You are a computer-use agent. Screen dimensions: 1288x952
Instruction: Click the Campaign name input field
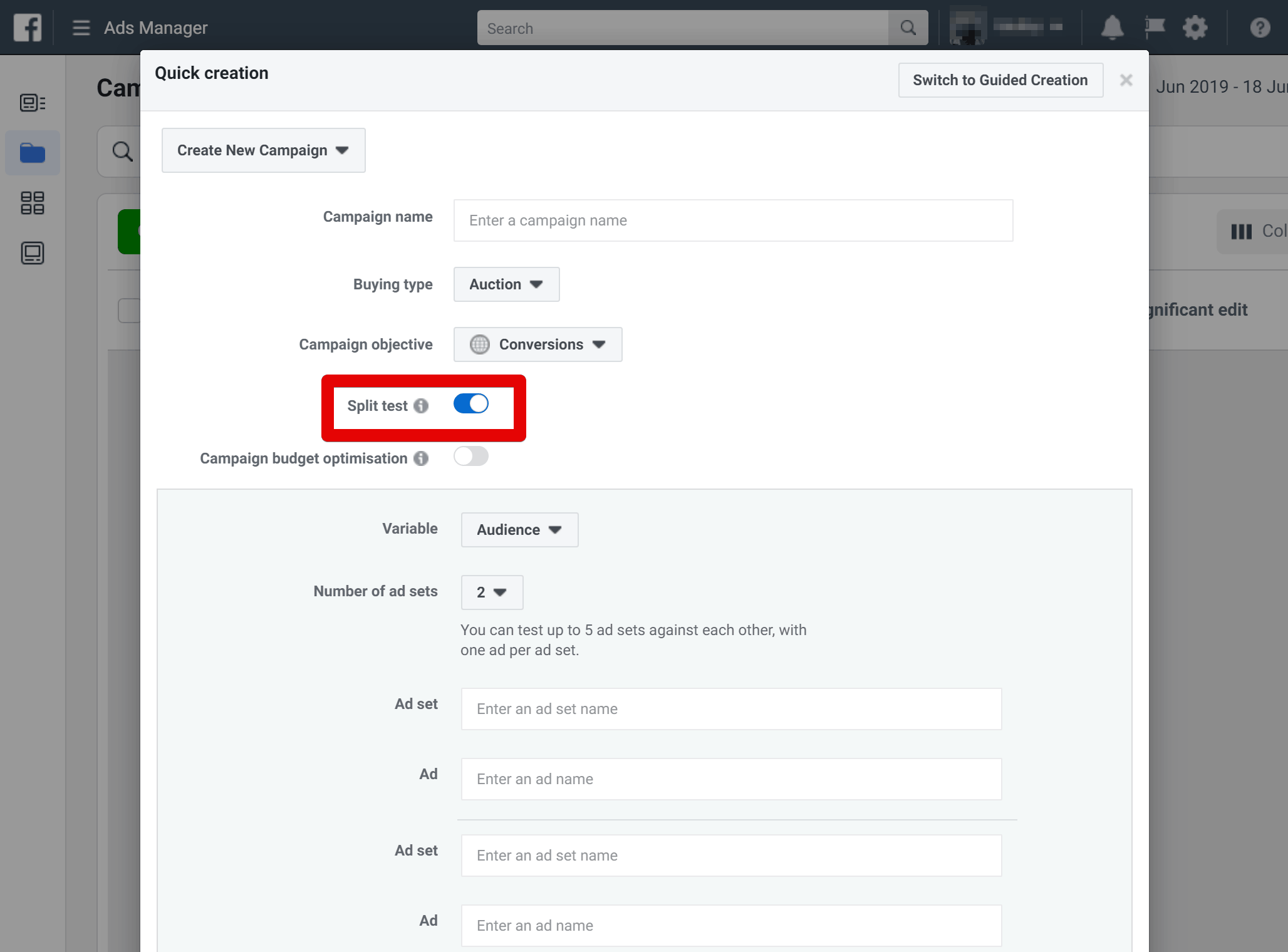tap(733, 220)
